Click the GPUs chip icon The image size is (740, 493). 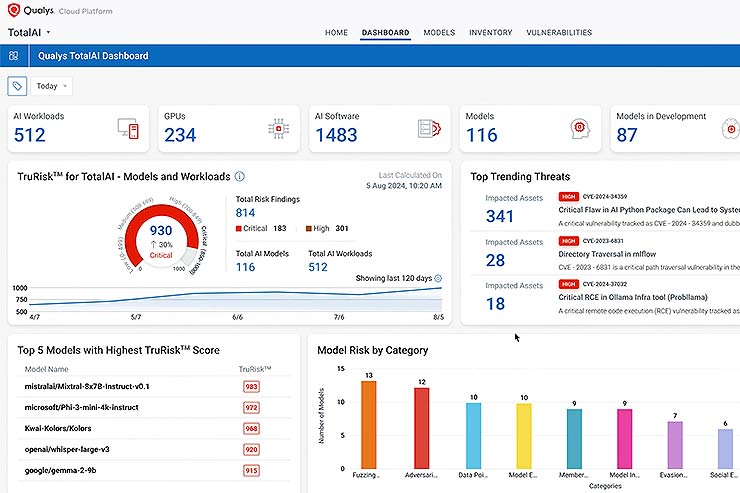coord(277,129)
